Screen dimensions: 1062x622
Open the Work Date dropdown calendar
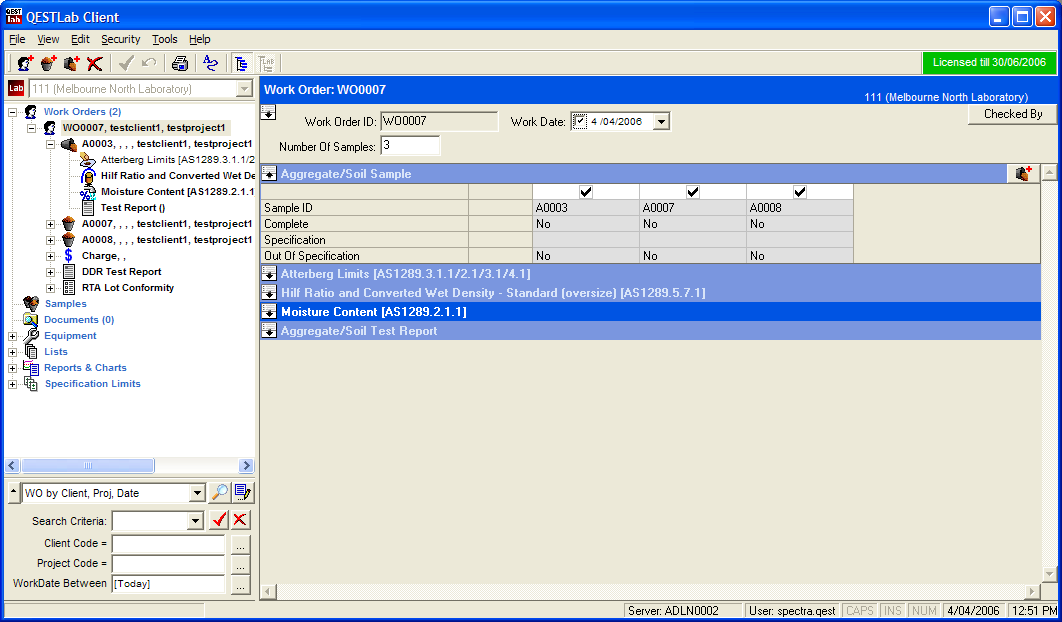[661, 122]
